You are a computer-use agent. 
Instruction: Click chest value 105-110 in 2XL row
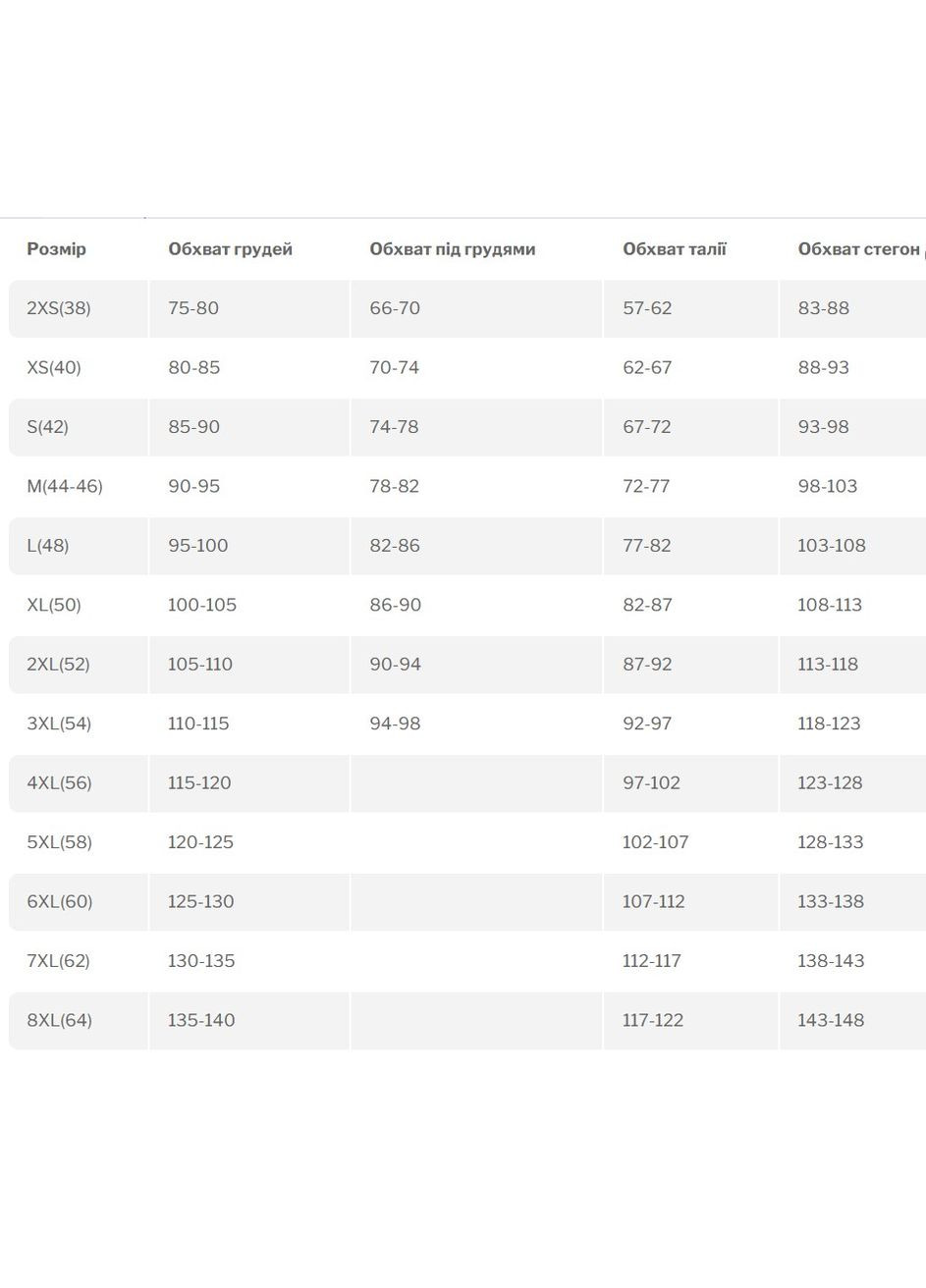point(200,665)
